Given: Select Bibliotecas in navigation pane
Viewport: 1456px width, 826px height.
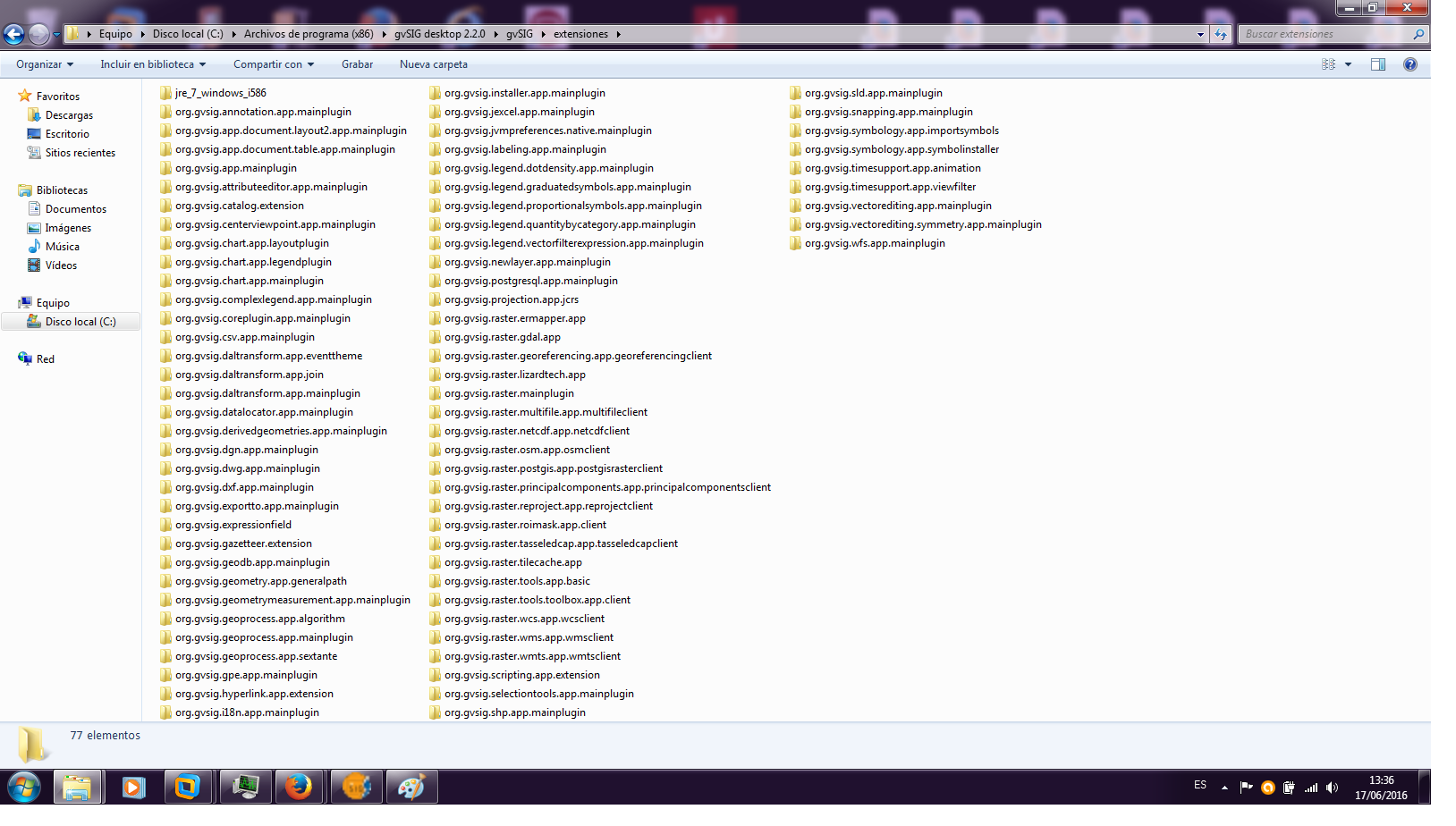Looking at the screenshot, I should click(62, 190).
